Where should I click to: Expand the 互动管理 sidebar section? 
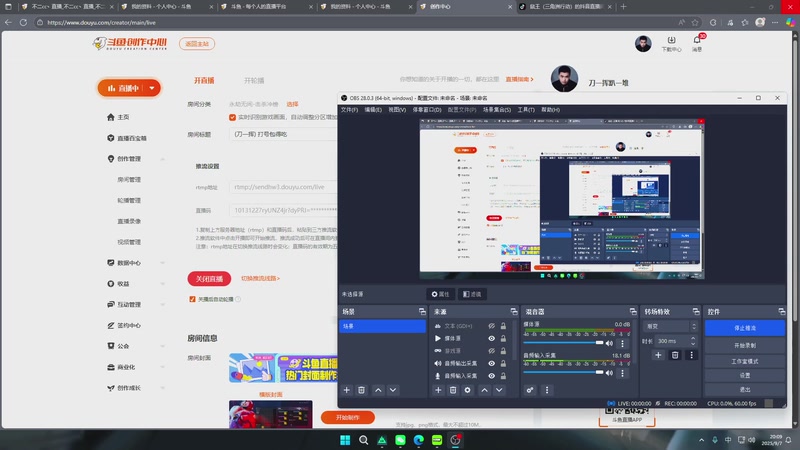click(x=162, y=305)
